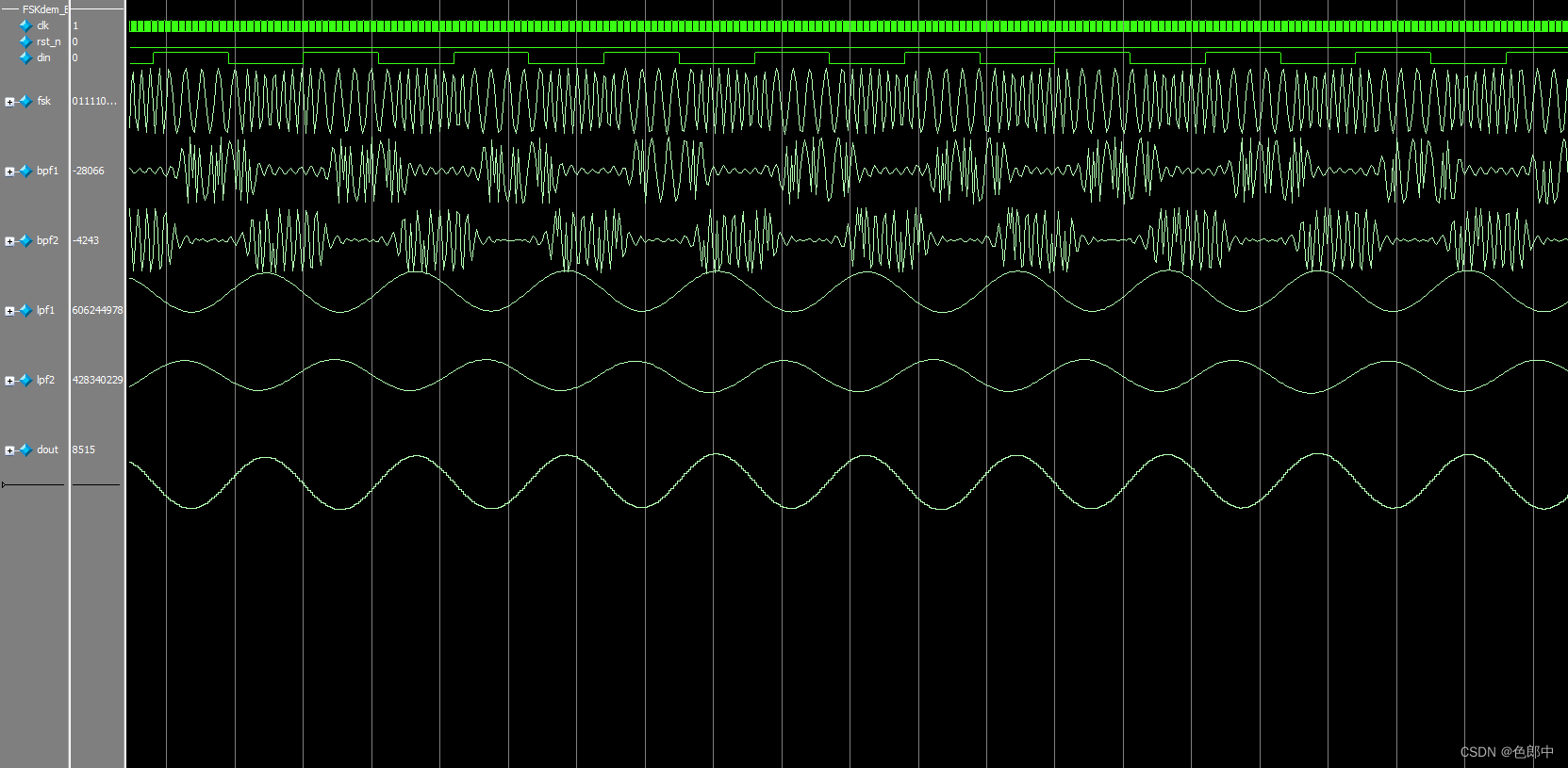Expand the lpf1 bus signal
Image resolution: width=1568 pixels, height=768 pixels.
click(9, 311)
